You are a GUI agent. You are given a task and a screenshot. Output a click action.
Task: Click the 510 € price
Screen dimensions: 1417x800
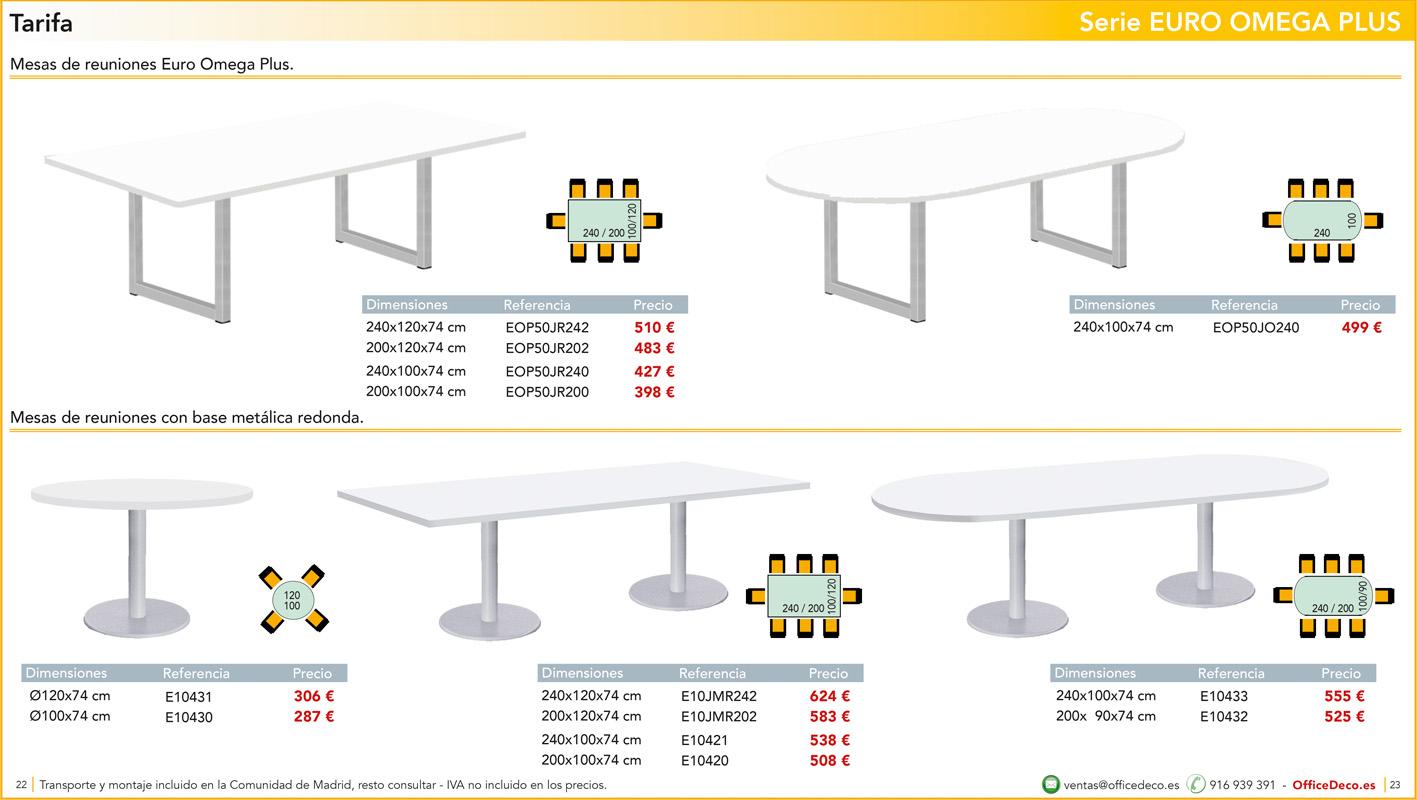[654, 327]
